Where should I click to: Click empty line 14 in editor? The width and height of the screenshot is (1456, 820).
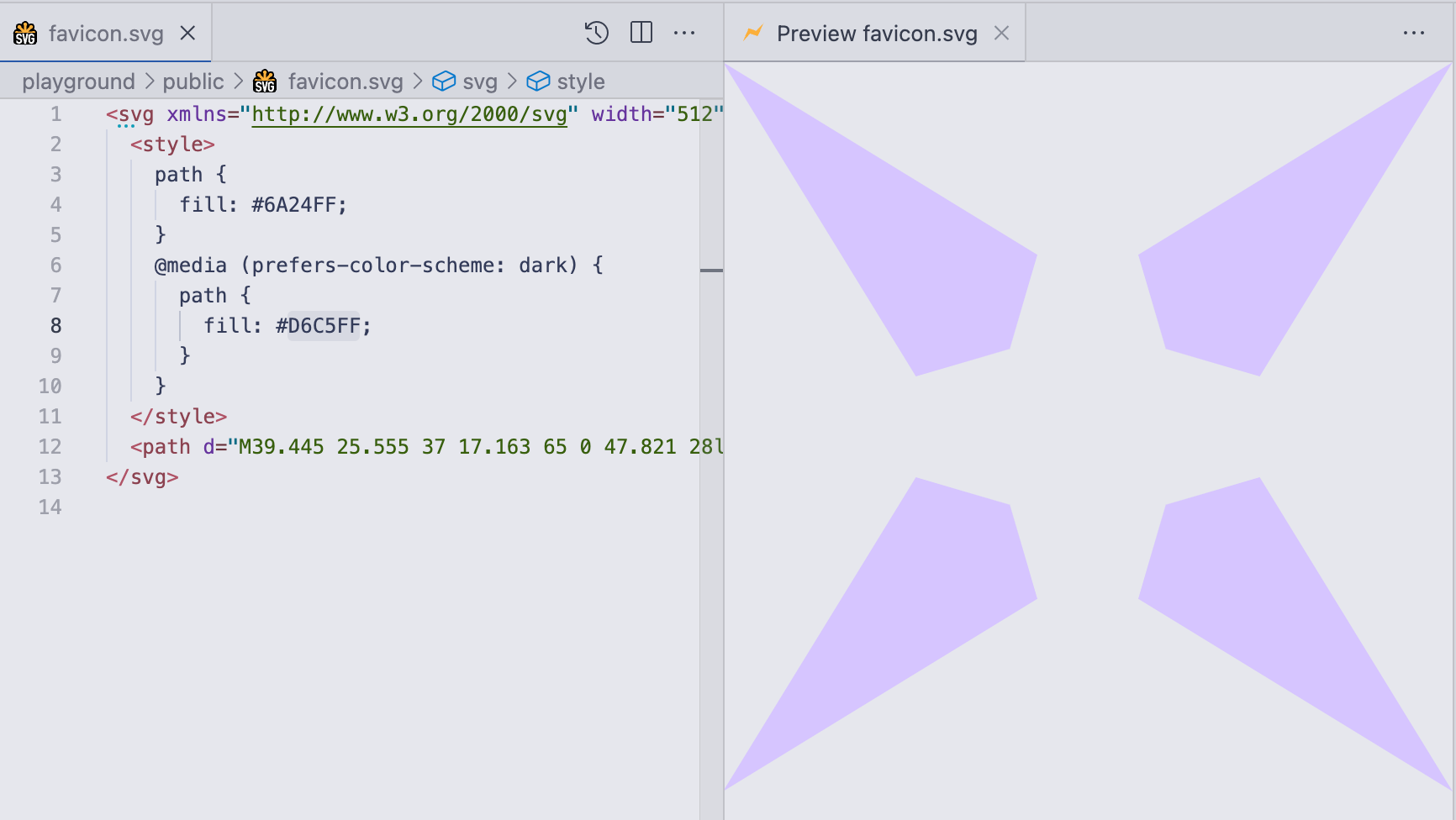click(404, 507)
